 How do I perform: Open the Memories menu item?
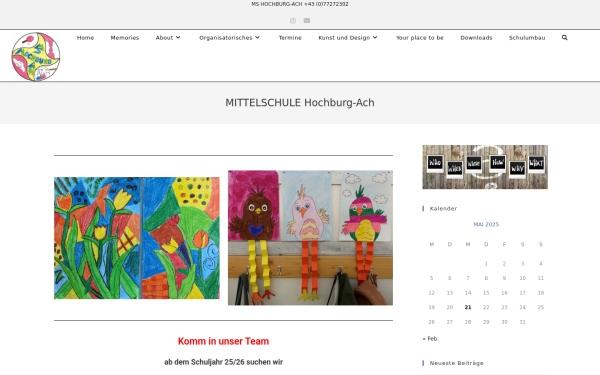[125, 38]
